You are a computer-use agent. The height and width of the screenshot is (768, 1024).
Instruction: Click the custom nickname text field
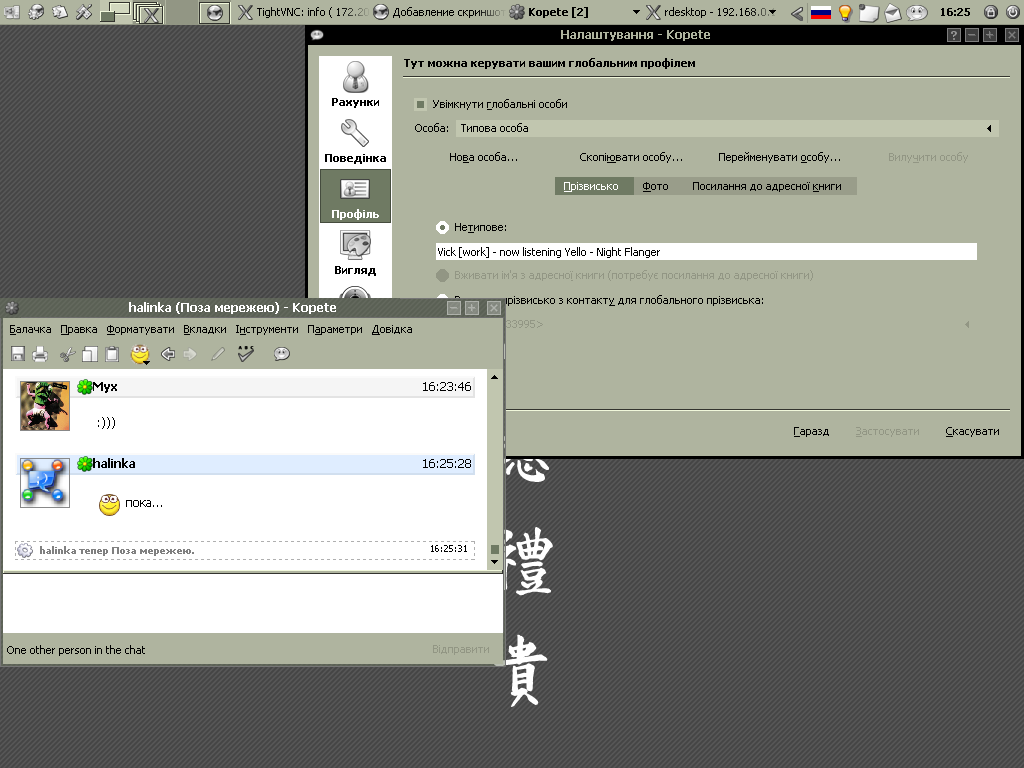tap(706, 252)
